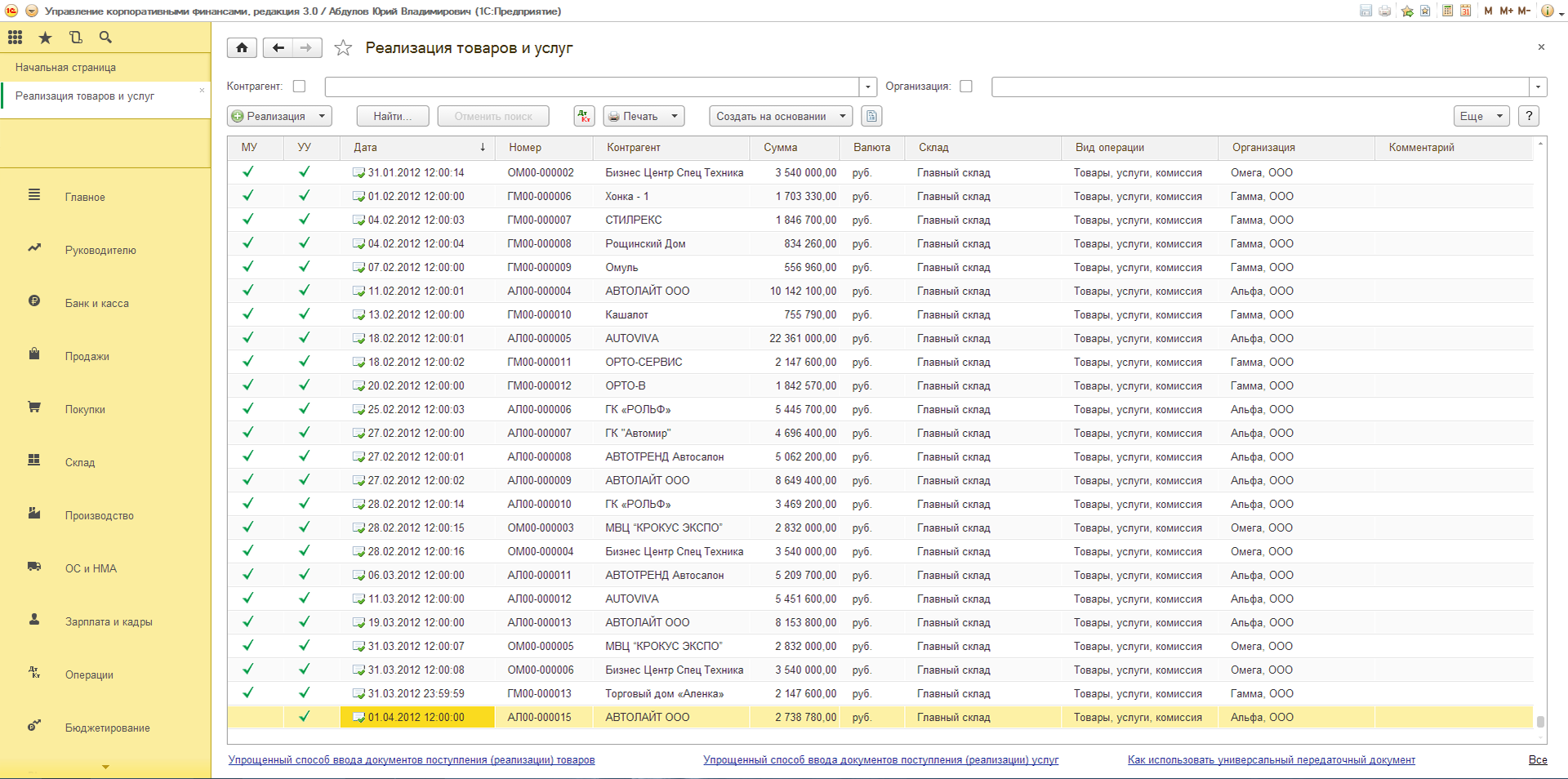The width and height of the screenshot is (1568, 779).
Task: Click the Все link
Action: click(1538, 759)
